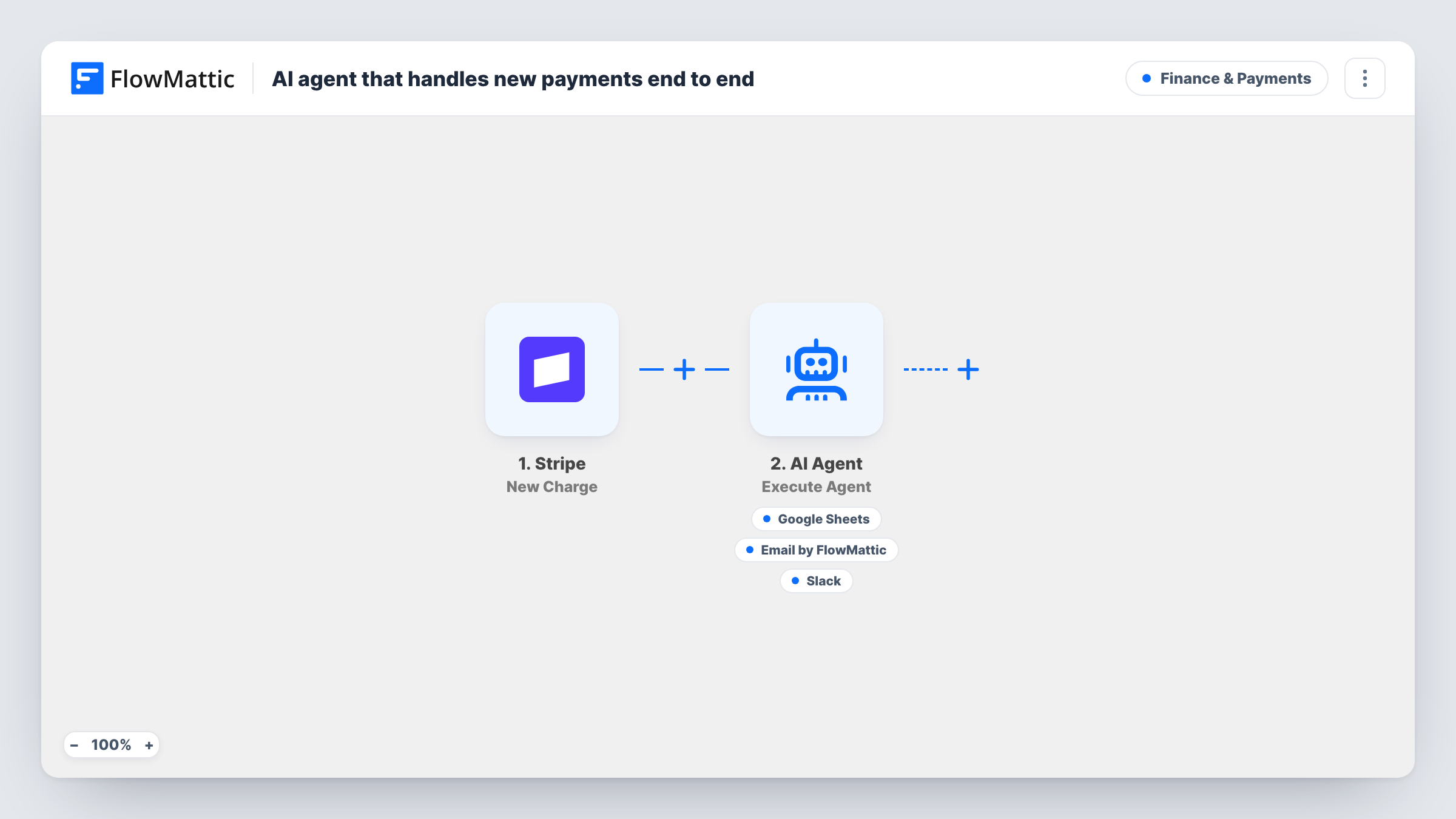Add a step between Stripe and AI Agent
The width and height of the screenshot is (1456, 819).
(x=684, y=369)
